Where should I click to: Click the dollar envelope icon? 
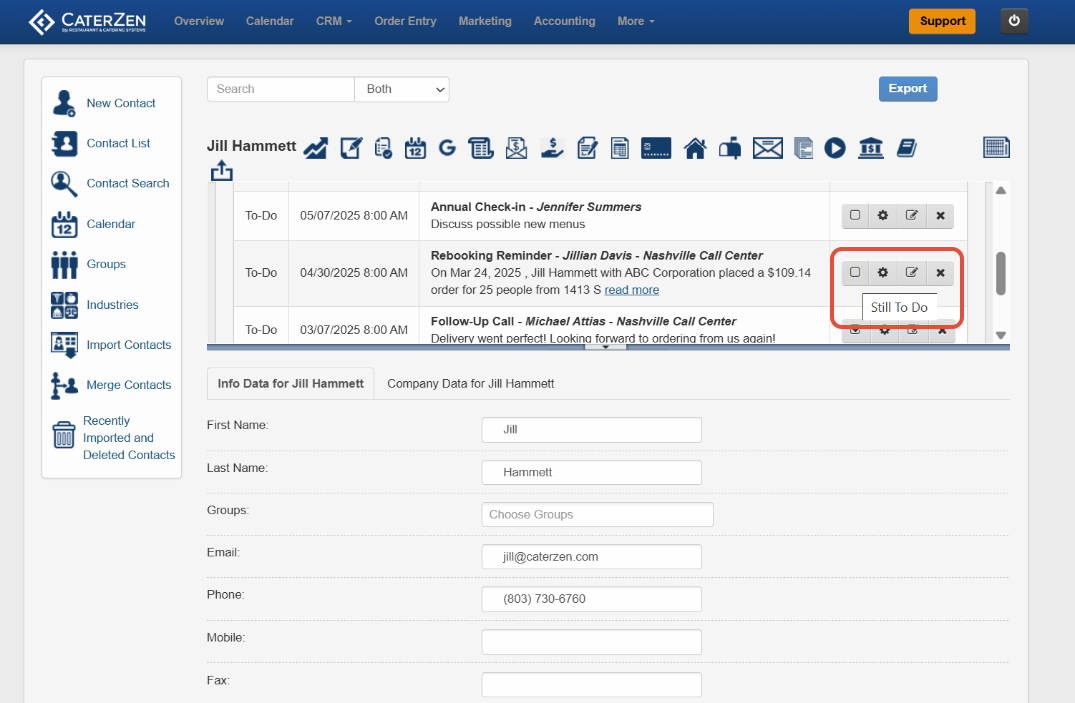[x=516, y=147]
